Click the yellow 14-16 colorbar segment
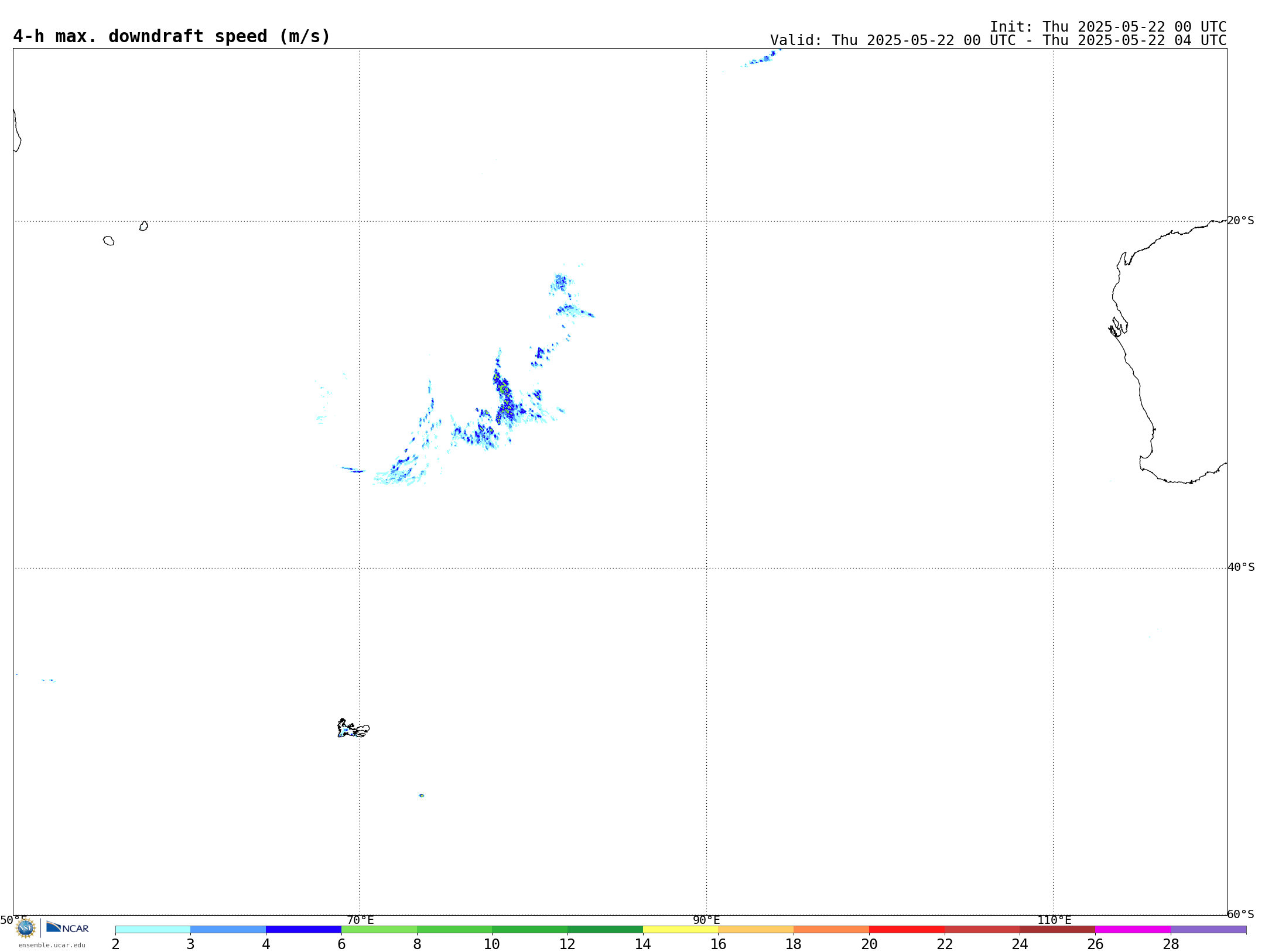This screenshot has width=1265, height=952. 681,929
